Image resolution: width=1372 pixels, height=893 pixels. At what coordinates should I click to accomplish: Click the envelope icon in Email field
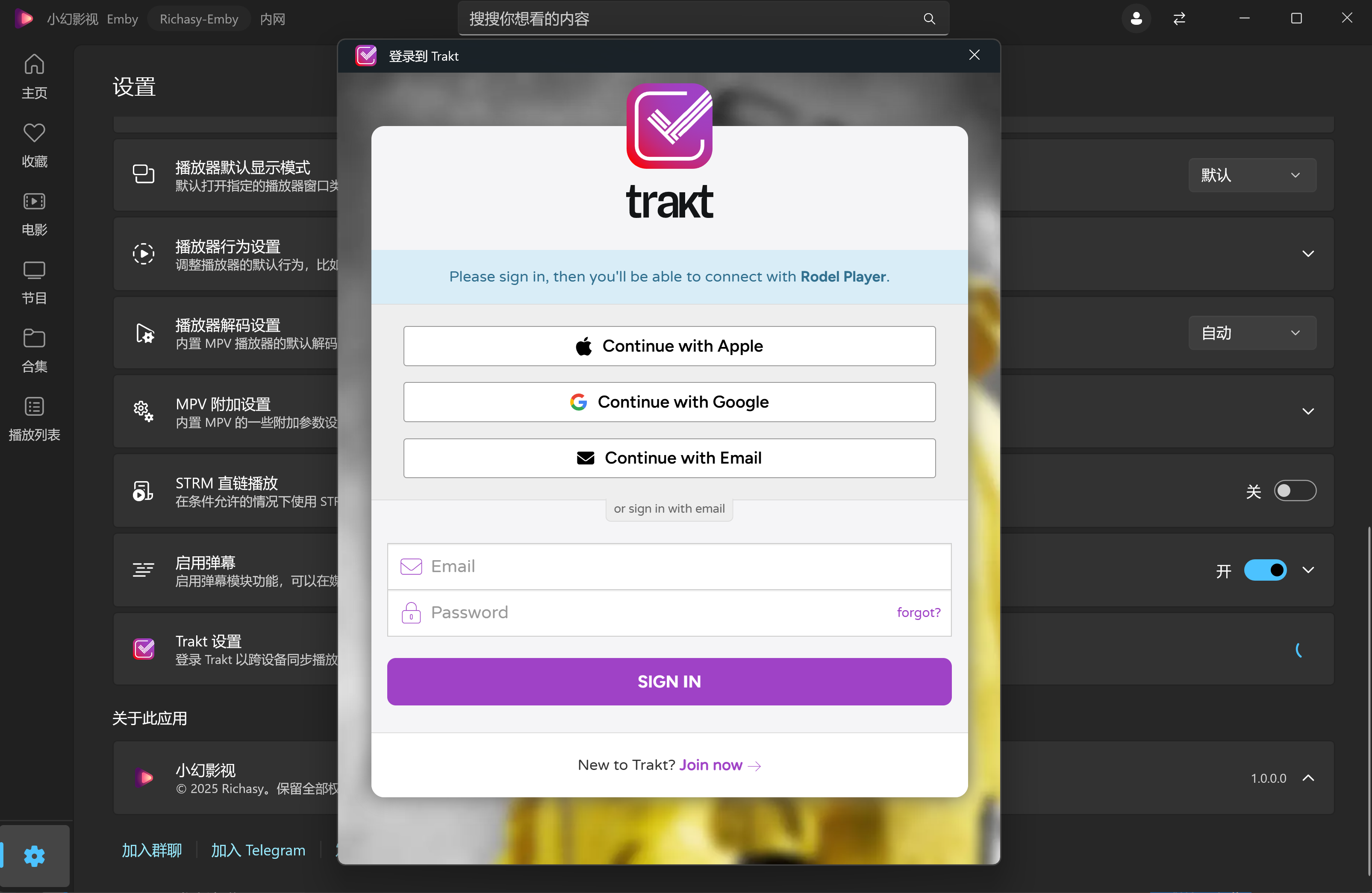411,566
